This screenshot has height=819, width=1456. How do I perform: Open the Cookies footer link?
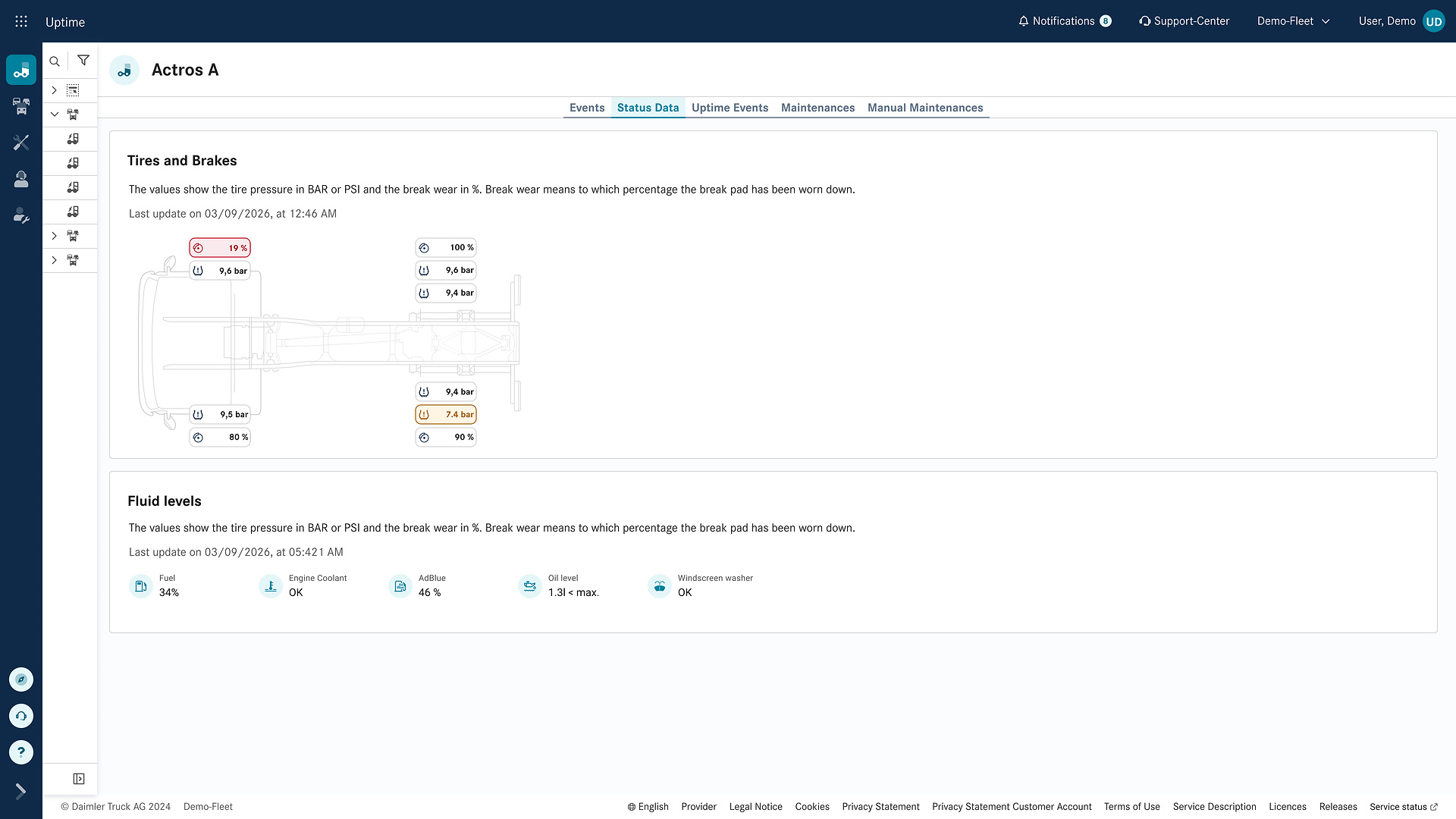pyautogui.click(x=812, y=807)
